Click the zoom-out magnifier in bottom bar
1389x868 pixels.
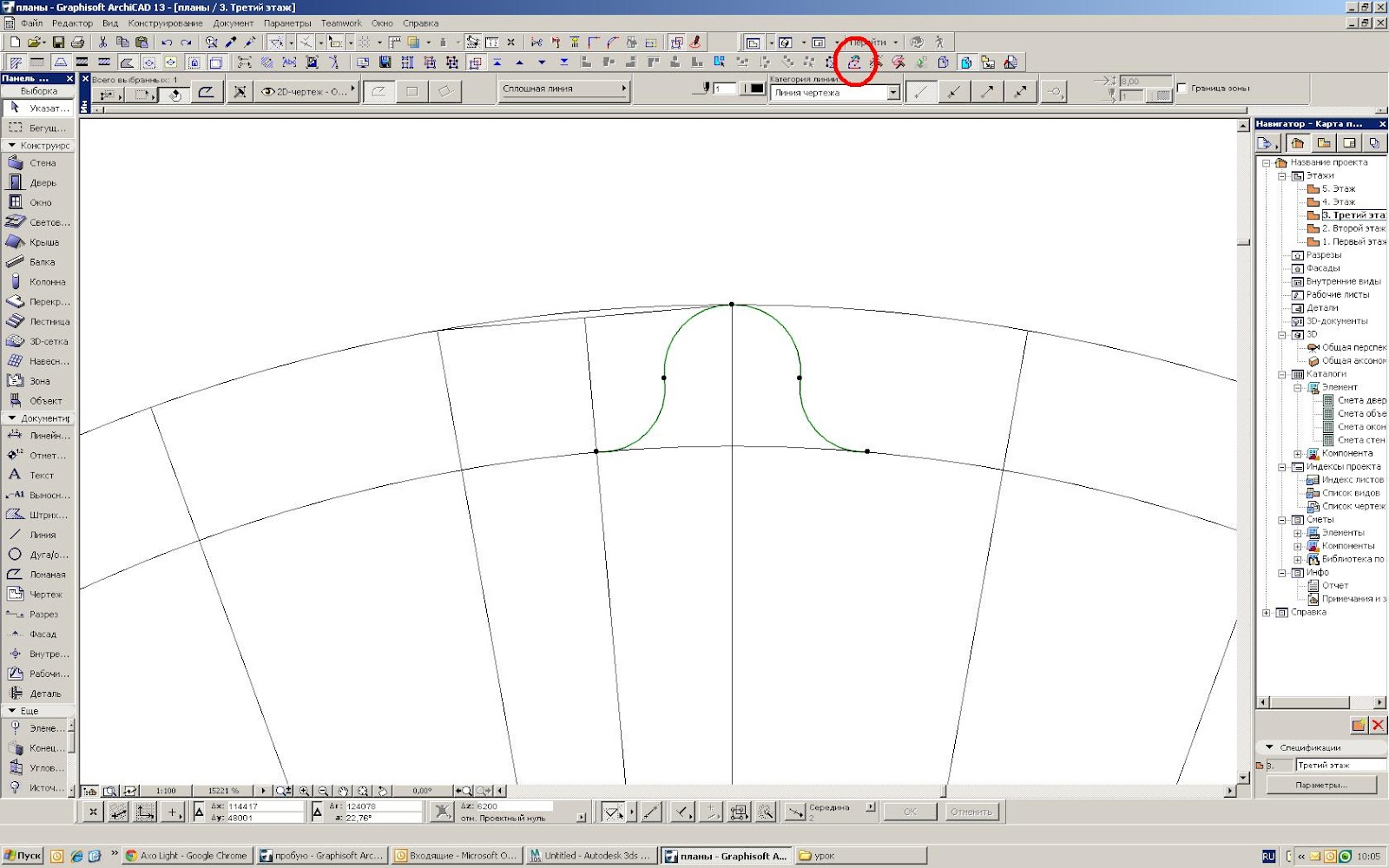point(324,791)
